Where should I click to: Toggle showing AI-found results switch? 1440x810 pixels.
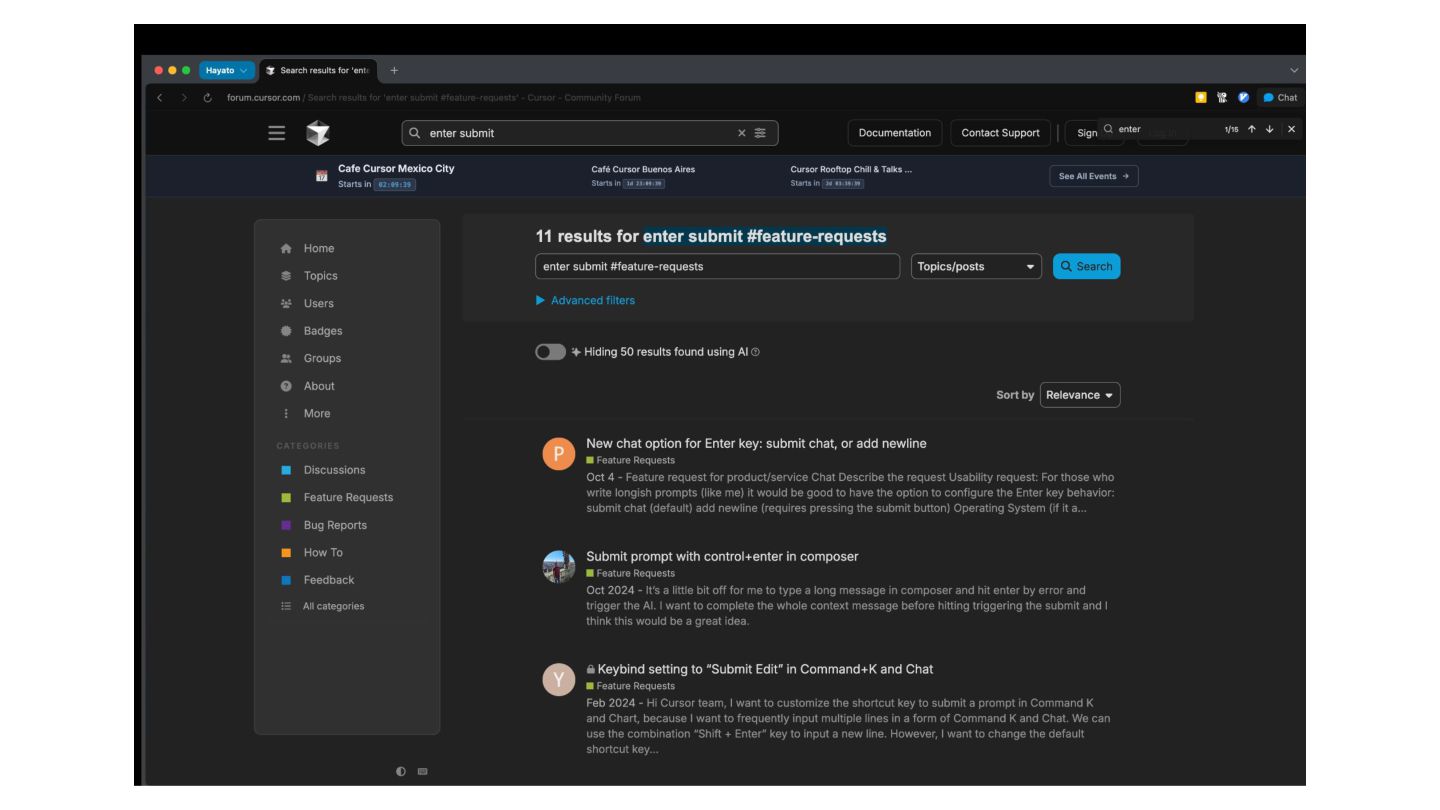point(550,352)
